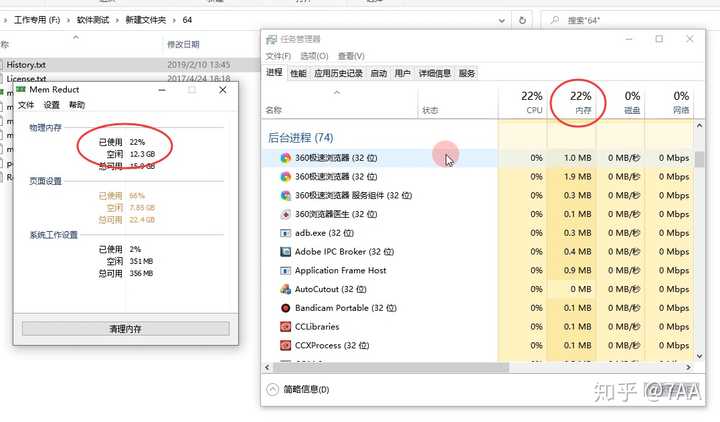The image size is (720, 422).
Task: Click the Task Manager title bar icon
Action: pyautogui.click(x=272, y=39)
